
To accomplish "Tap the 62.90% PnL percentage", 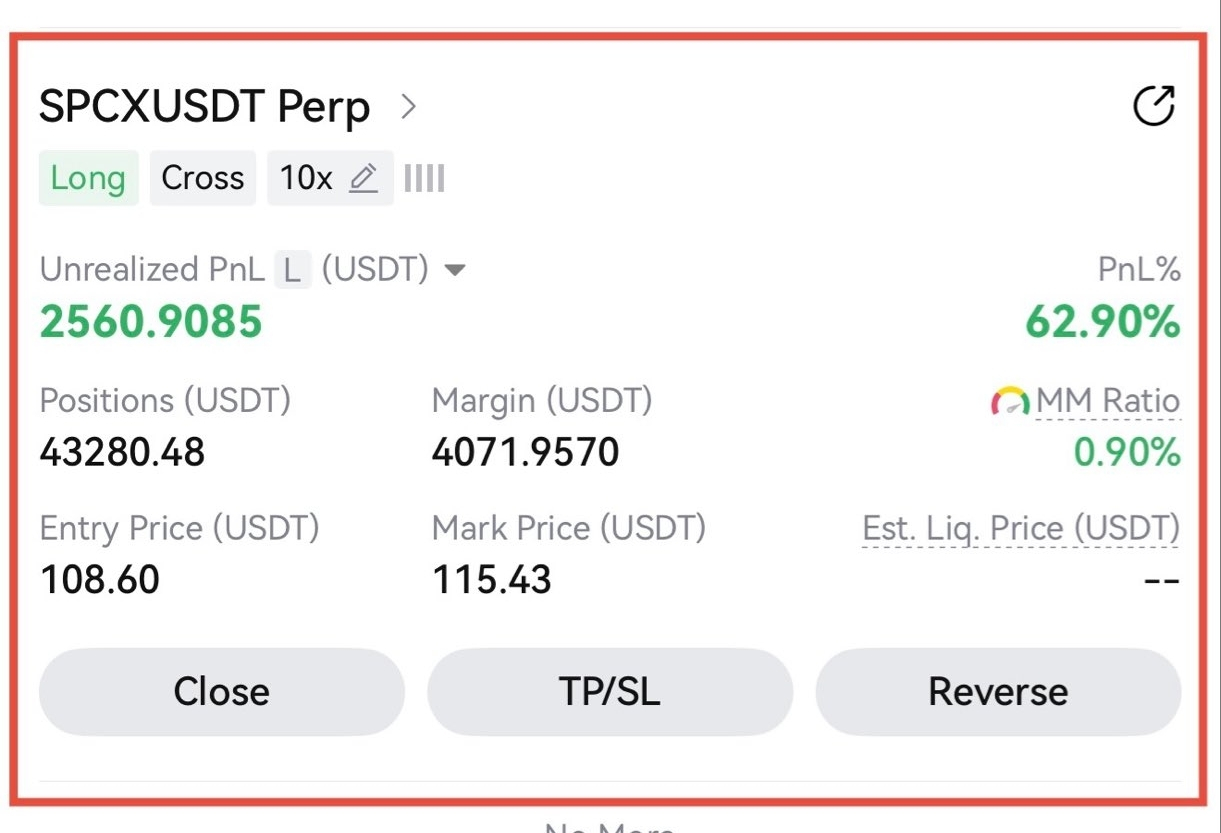I will click(x=1103, y=322).
